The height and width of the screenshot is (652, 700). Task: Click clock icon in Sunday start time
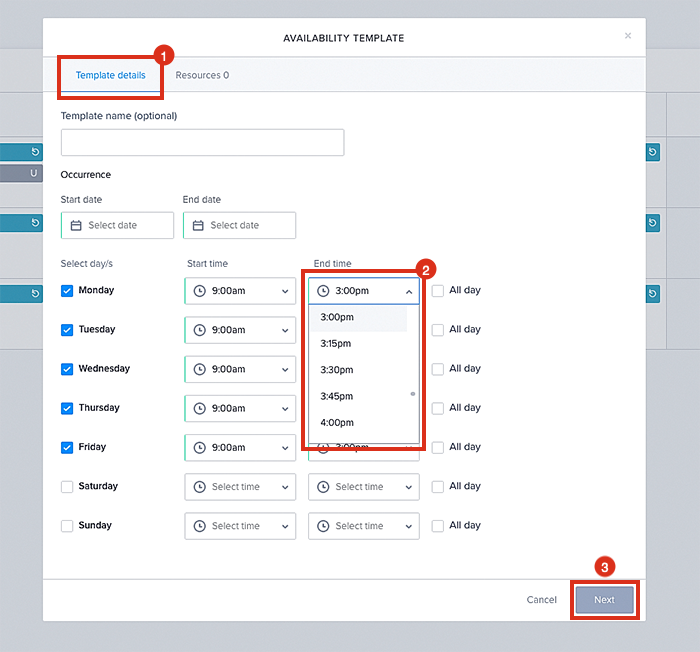[x=200, y=526]
